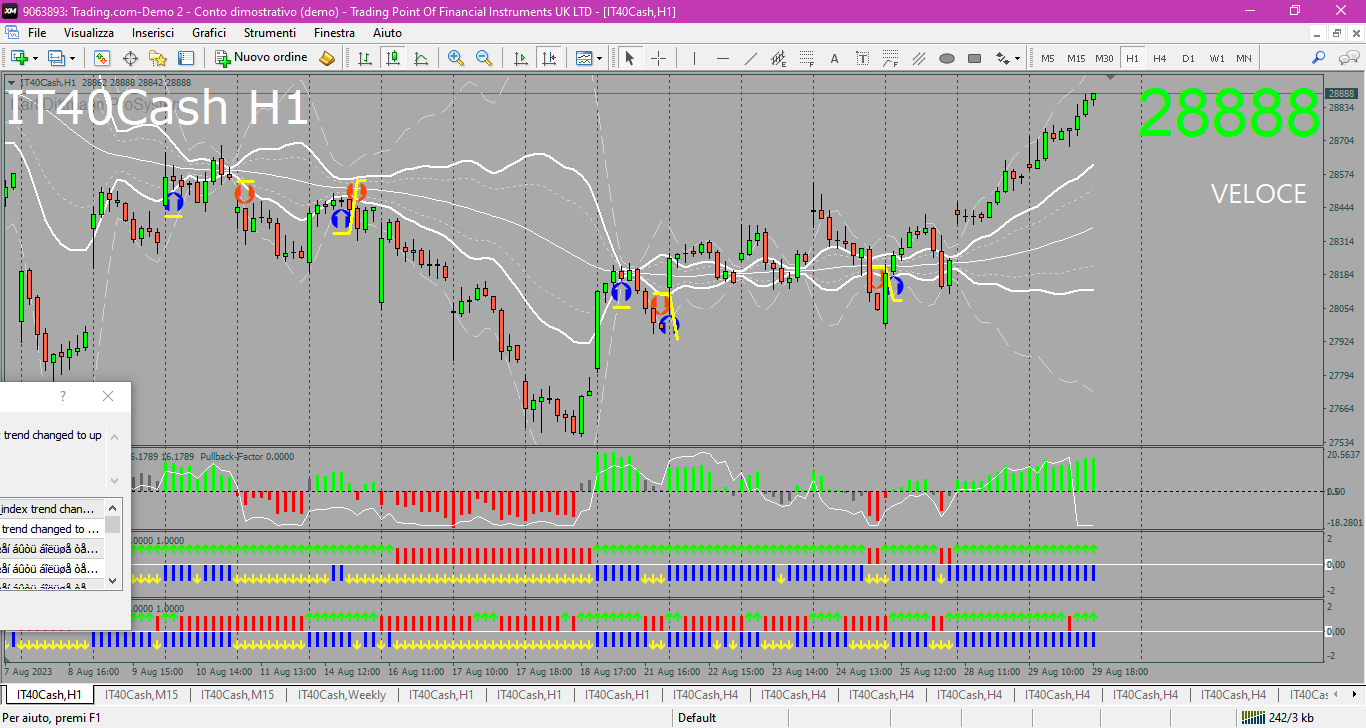The width and height of the screenshot is (1366, 728).
Task: Select the '_index trend chan…' alert row
Action: coord(51,509)
